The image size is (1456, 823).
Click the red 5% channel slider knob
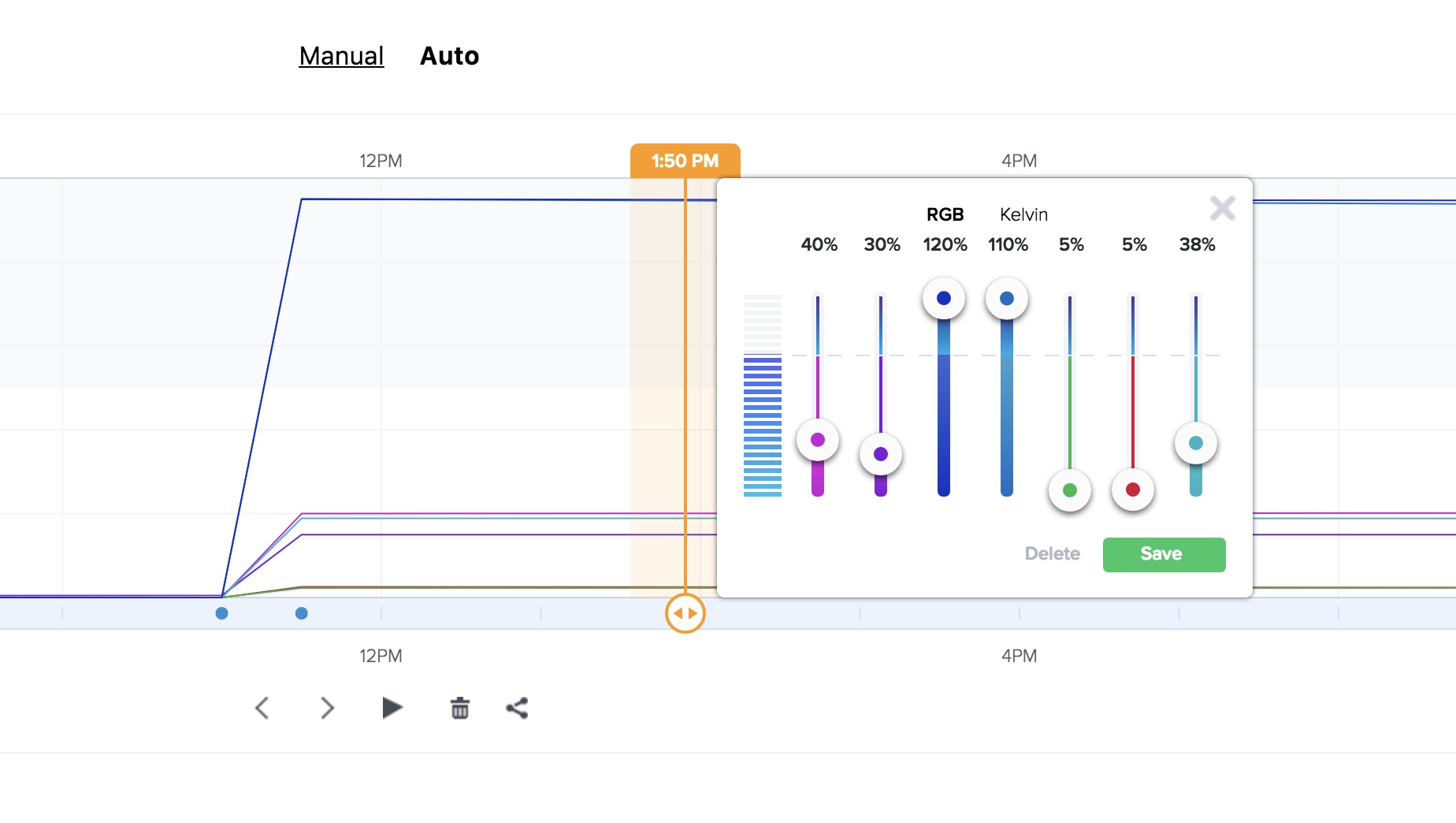click(1133, 490)
